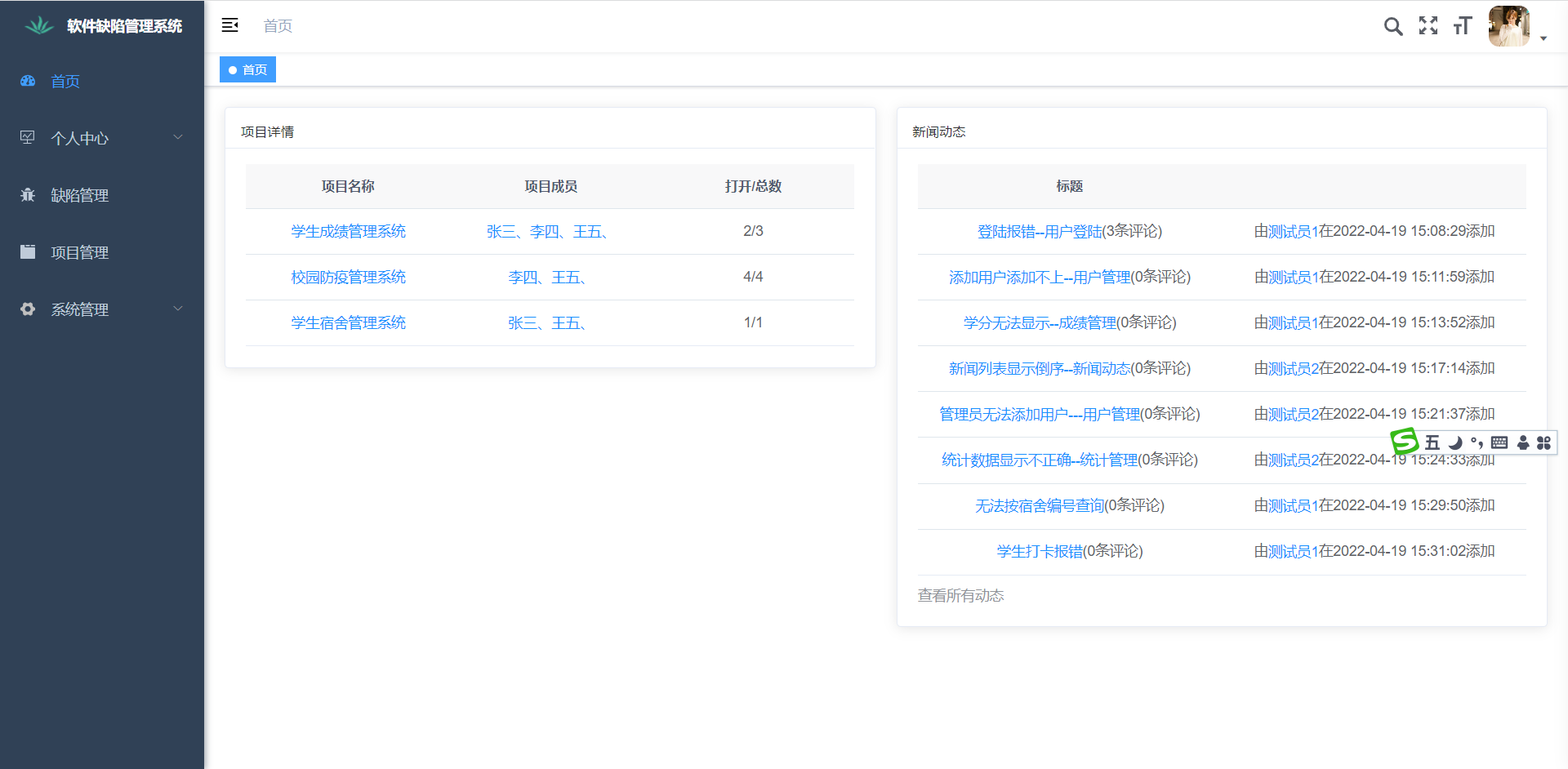Select the blue 首页 tag tab
This screenshot has height=769, width=1568.
click(x=247, y=69)
